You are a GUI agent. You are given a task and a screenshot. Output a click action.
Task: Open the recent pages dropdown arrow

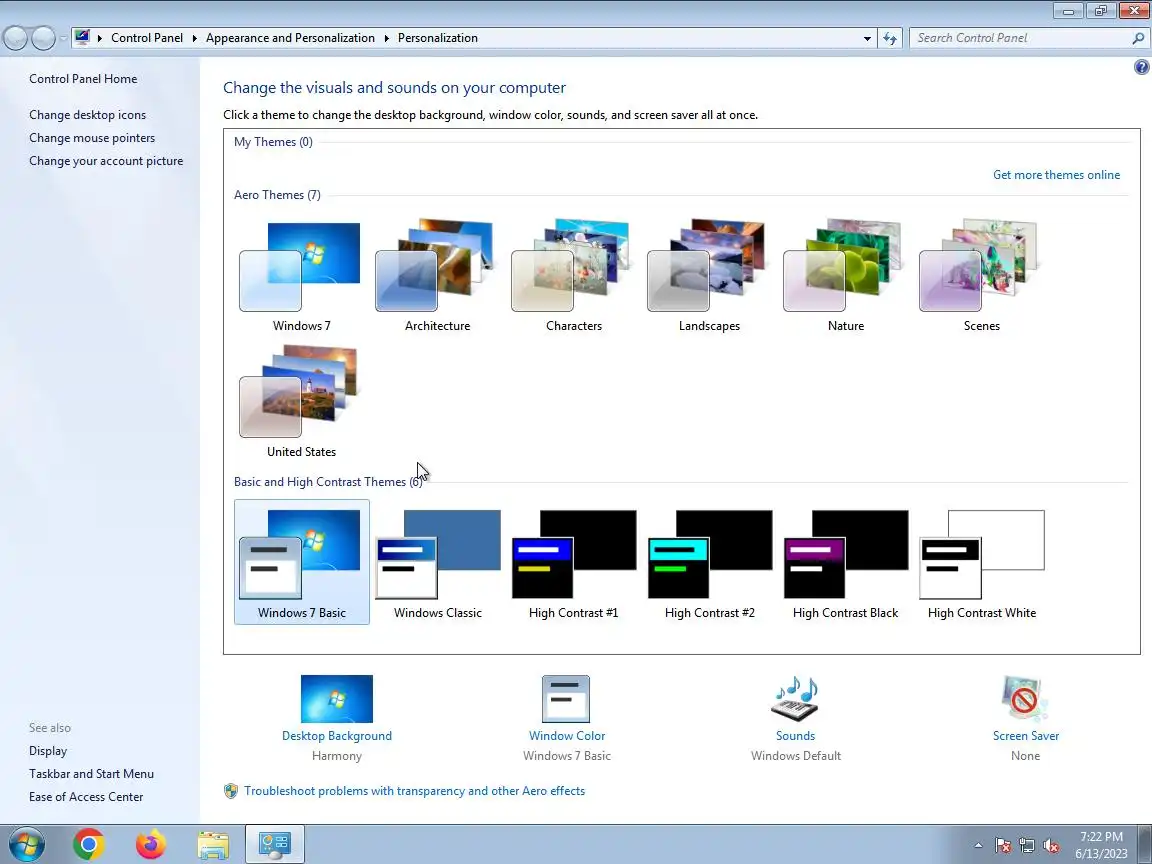point(63,38)
